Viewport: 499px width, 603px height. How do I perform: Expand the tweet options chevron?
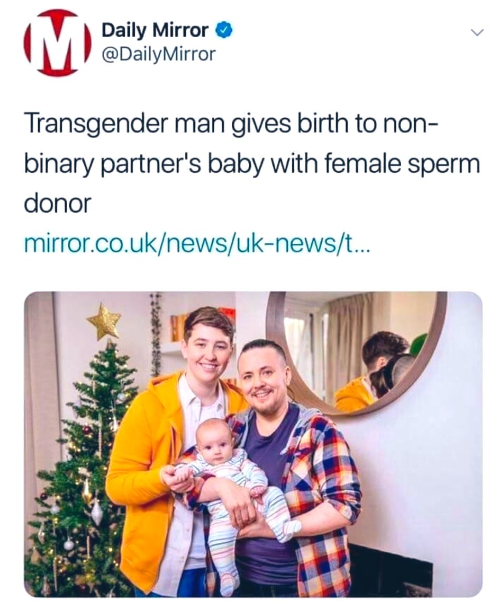coord(477,33)
